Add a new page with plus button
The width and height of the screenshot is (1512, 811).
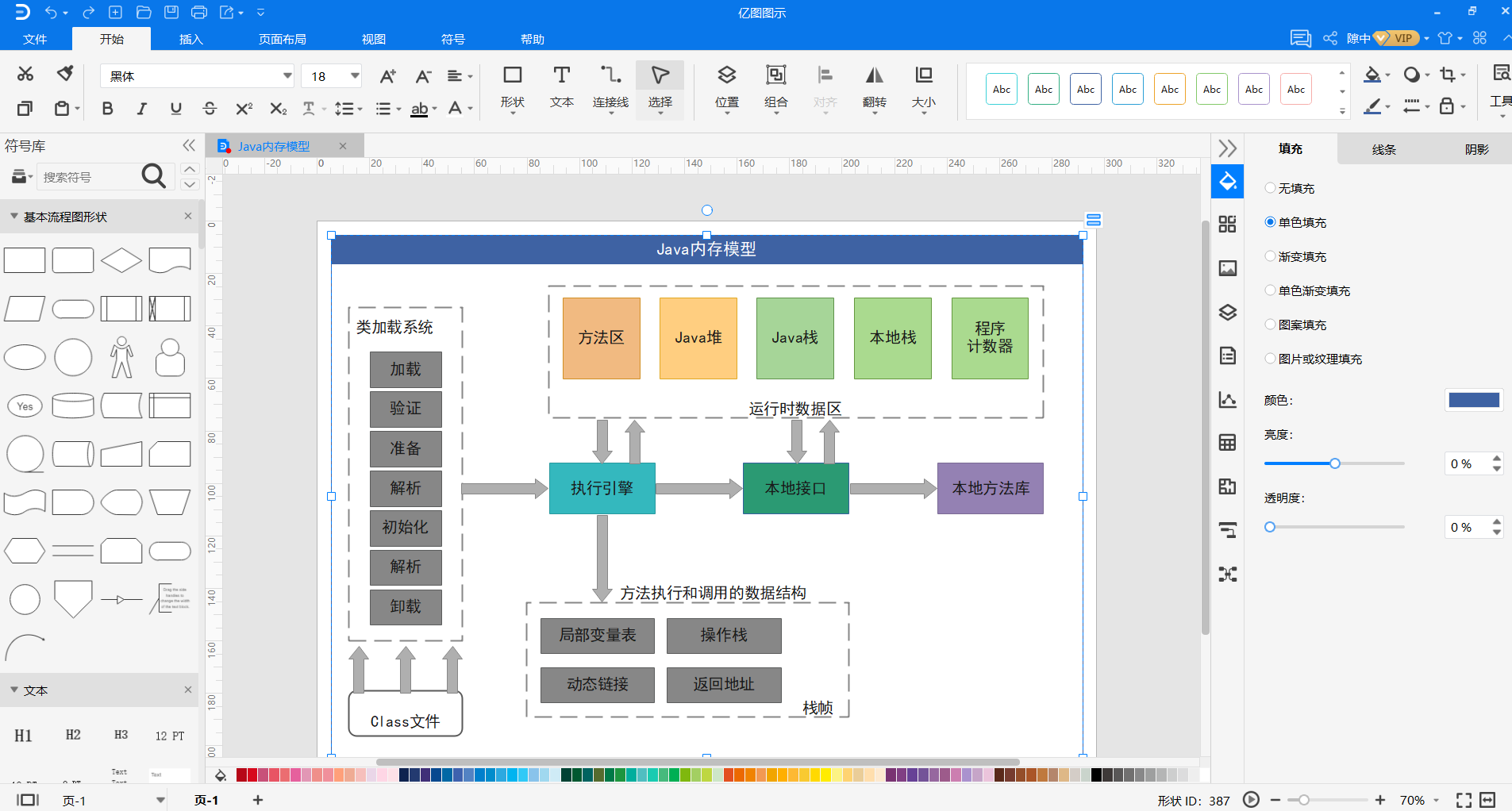(257, 800)
